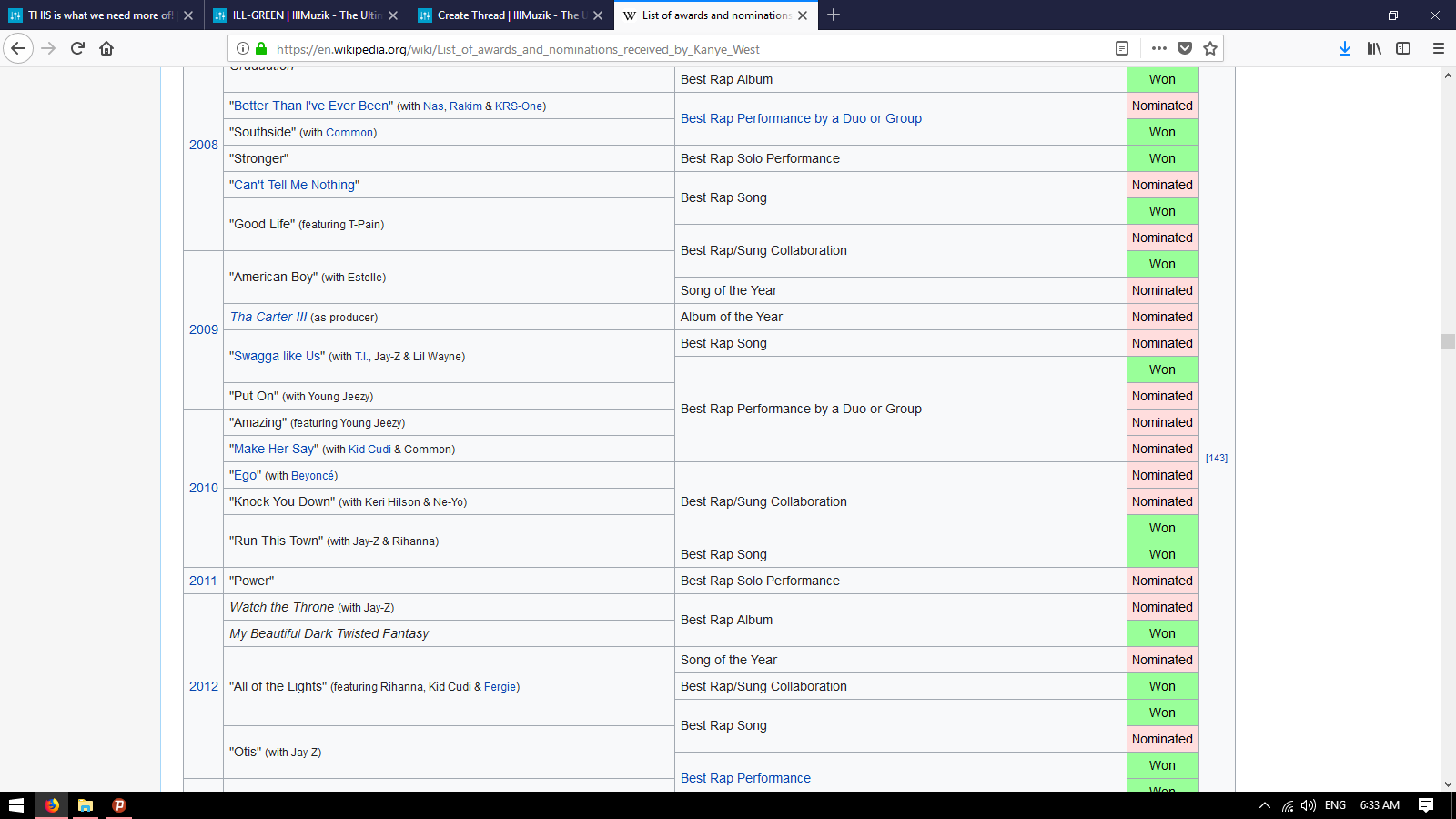Follow the Beyoncé link

313,476
